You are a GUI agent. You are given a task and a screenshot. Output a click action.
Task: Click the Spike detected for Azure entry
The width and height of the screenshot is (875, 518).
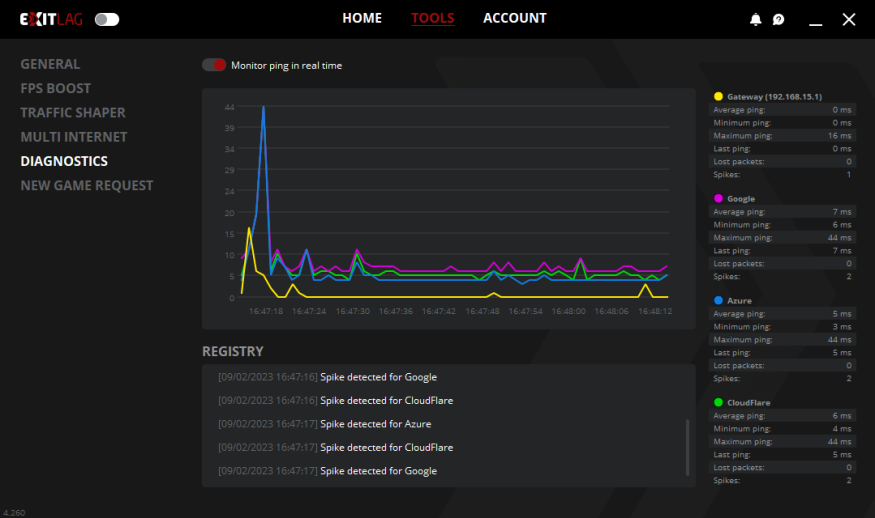[325, 424]
